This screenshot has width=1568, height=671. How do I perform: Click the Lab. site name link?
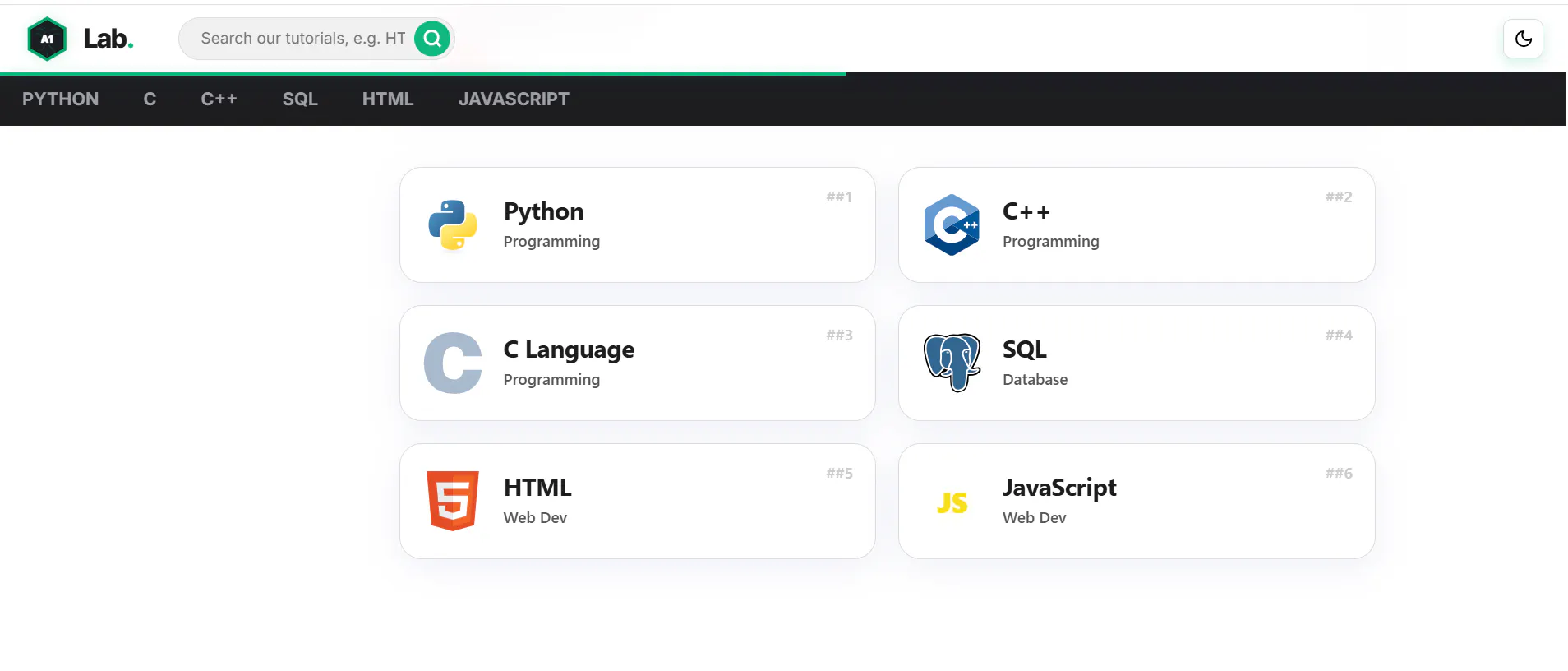click(x=108, y=39)
